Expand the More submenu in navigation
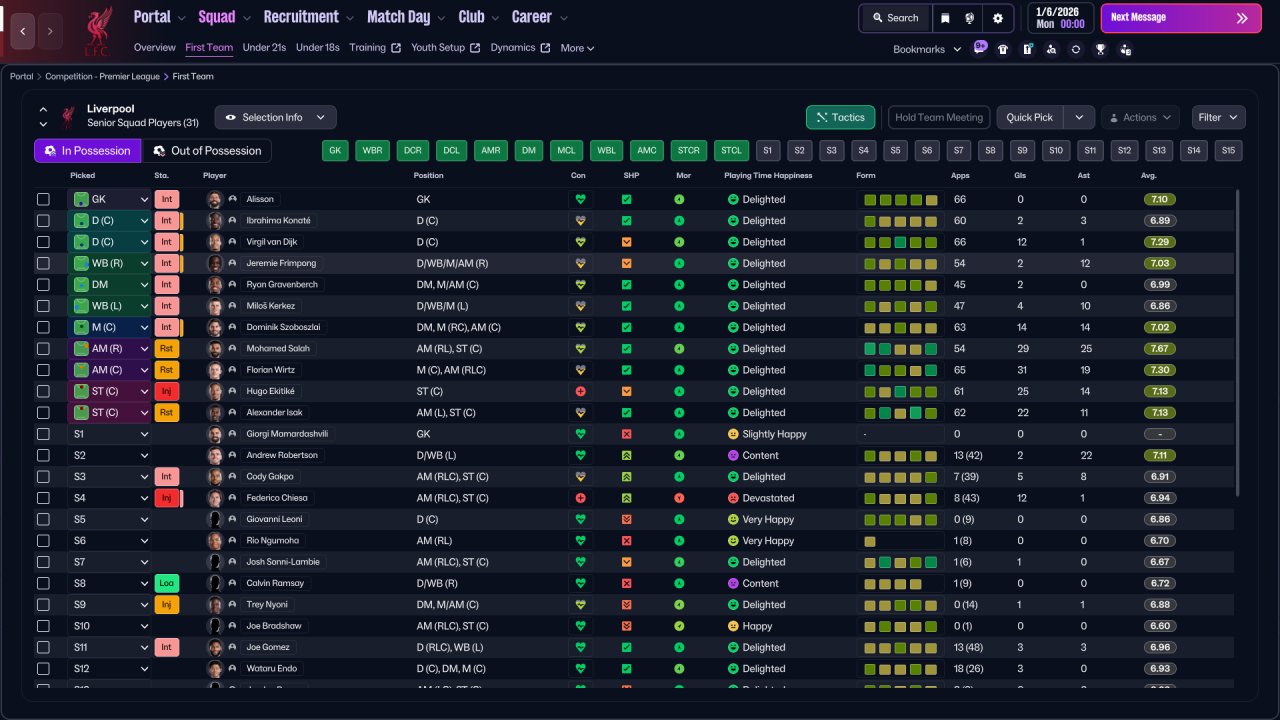This screenshot has width=1280, height=720. [577, 48]
